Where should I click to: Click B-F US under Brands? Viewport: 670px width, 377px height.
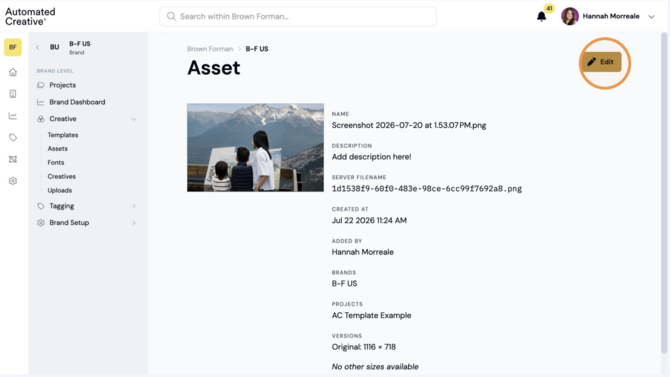pyautogui.click(x=344, y=283)
